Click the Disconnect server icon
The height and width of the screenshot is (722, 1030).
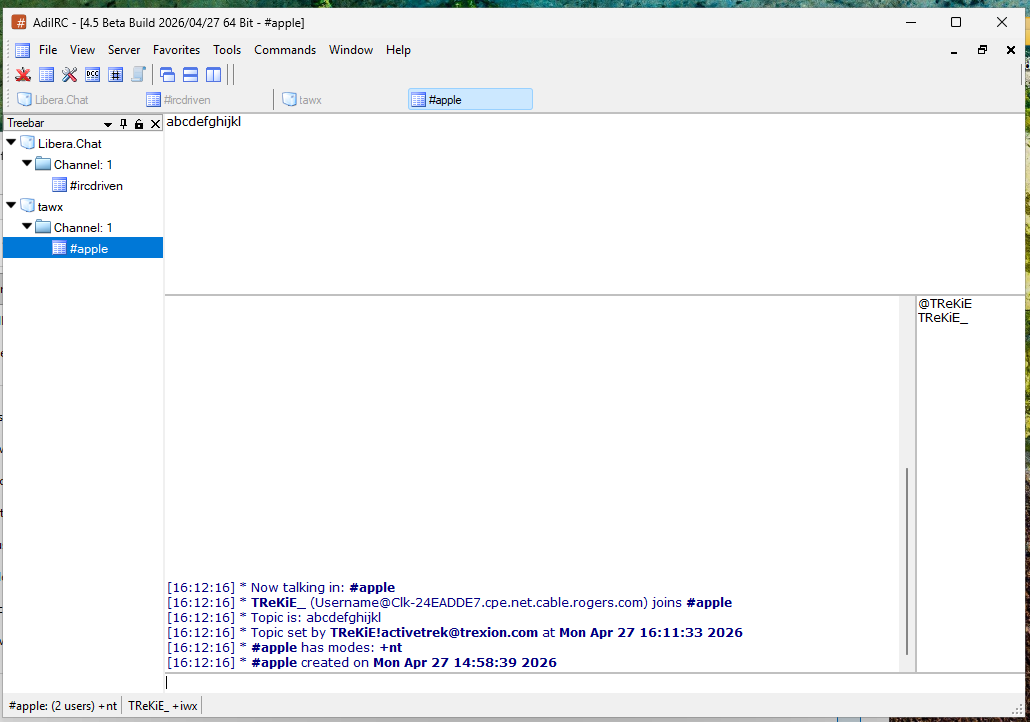click(22, 74)
